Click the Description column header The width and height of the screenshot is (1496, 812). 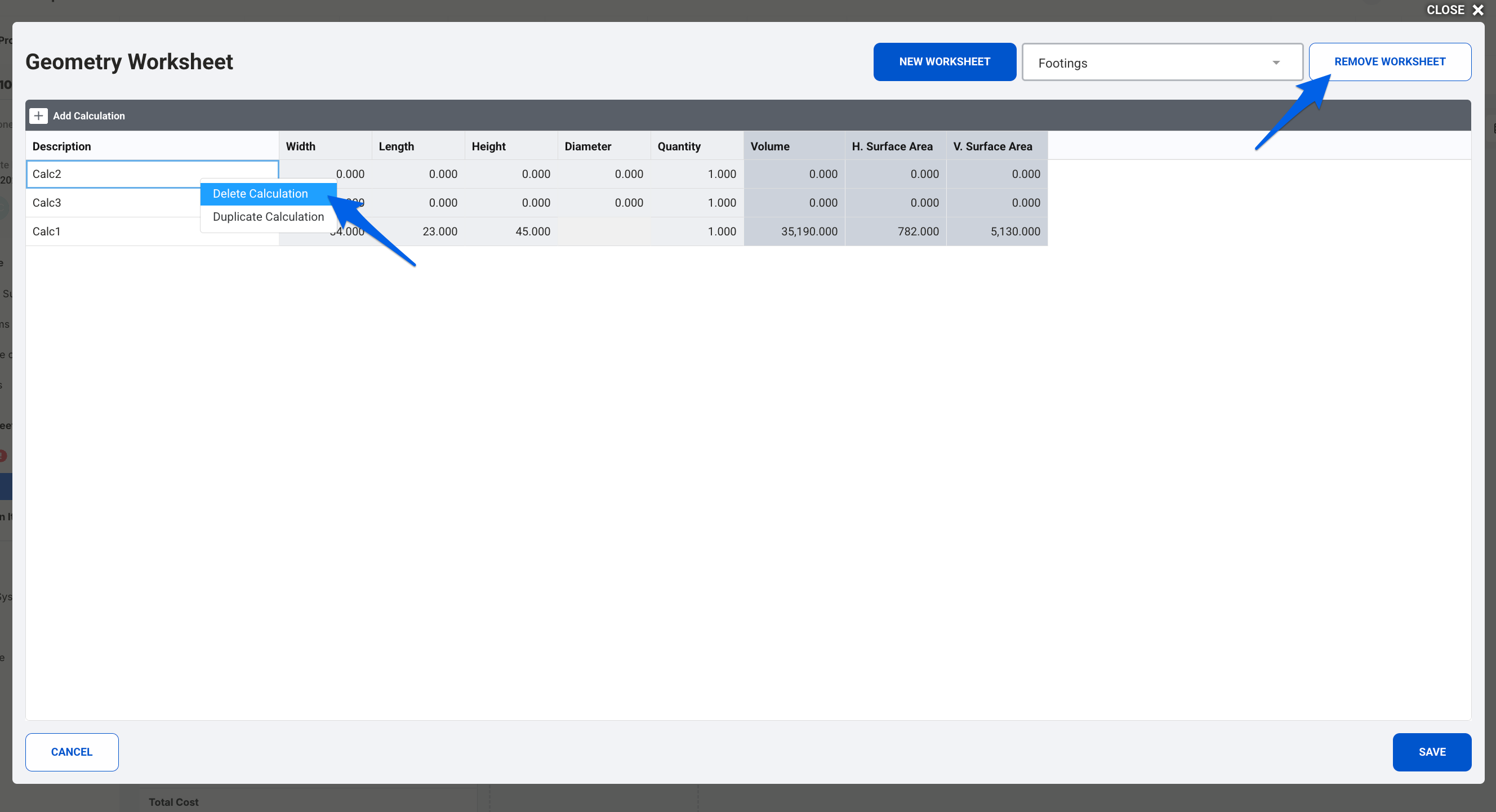pyautogui.click(x=152, y=146)
